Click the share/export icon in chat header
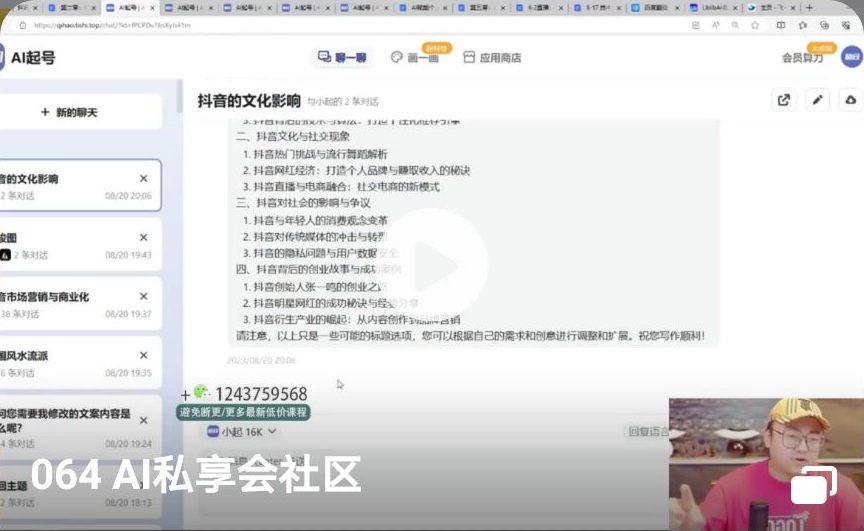Image resolution: width=864 pixels, height=531 pixels. pyautogui.click(x=784, y=100)
